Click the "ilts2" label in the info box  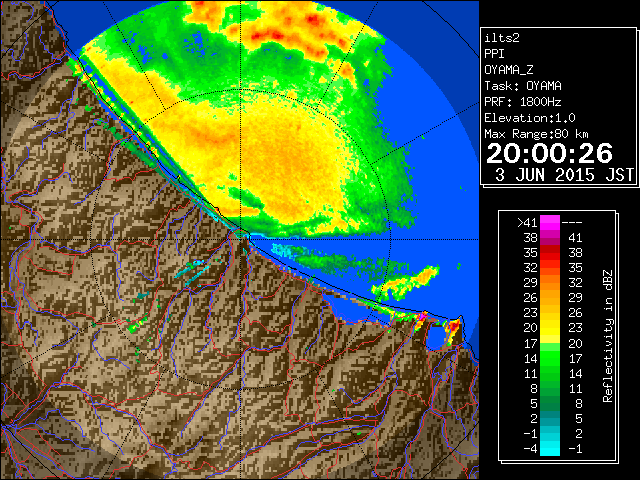click(502, 38)
